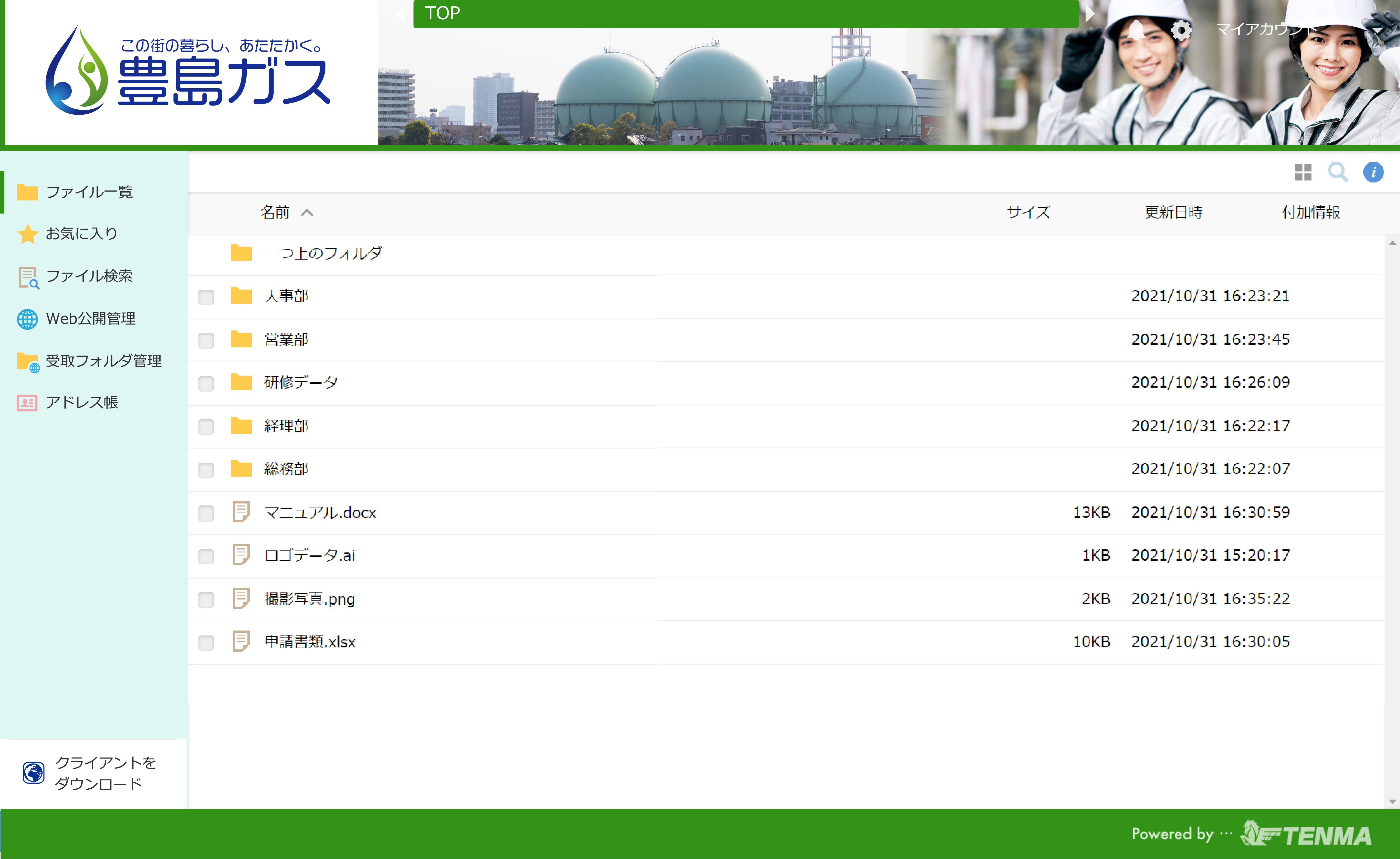Click the 総務部 folder icon
The height and width of the screenshot is (859, 1400).
(x=241, y=469)
